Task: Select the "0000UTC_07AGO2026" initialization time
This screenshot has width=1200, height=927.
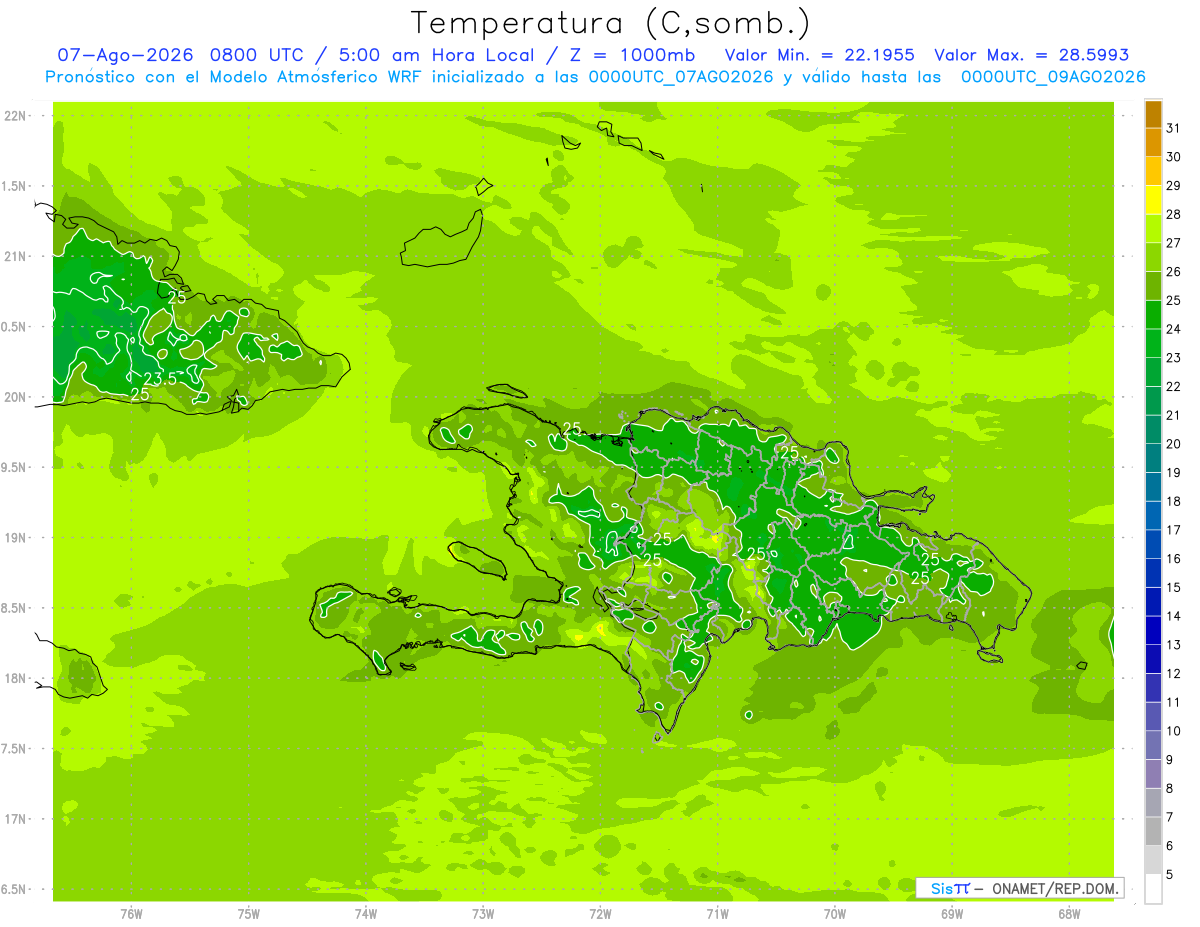Action: (681, 77)
